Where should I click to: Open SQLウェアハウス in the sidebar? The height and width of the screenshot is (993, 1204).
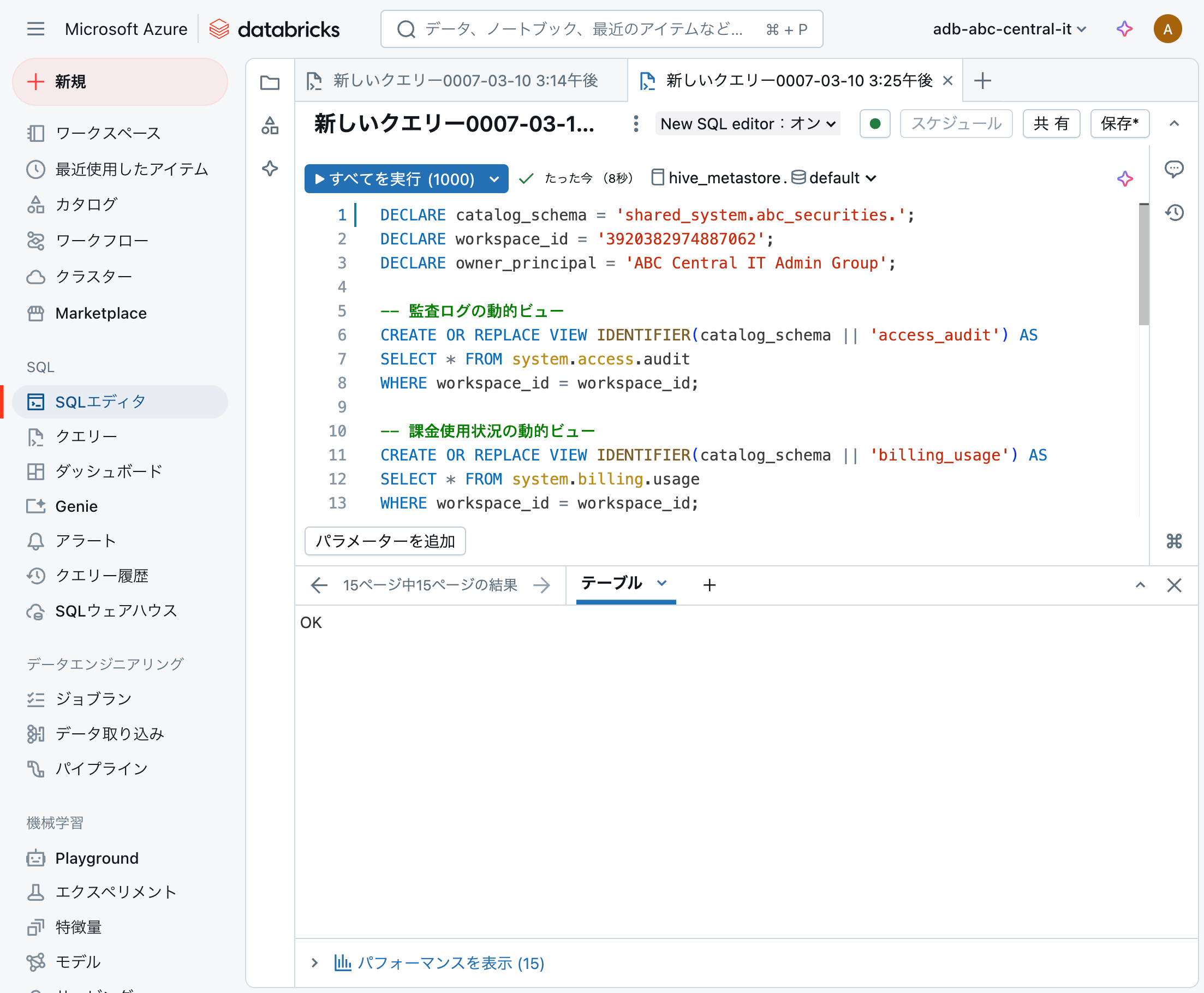coord(116,611)
